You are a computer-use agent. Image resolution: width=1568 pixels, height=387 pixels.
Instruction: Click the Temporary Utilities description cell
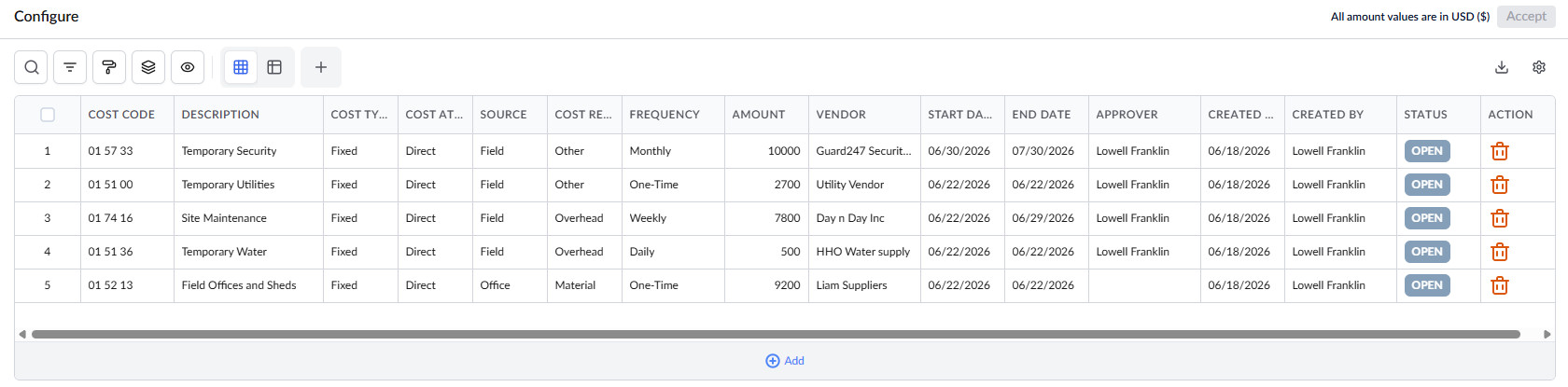point(248,185)
